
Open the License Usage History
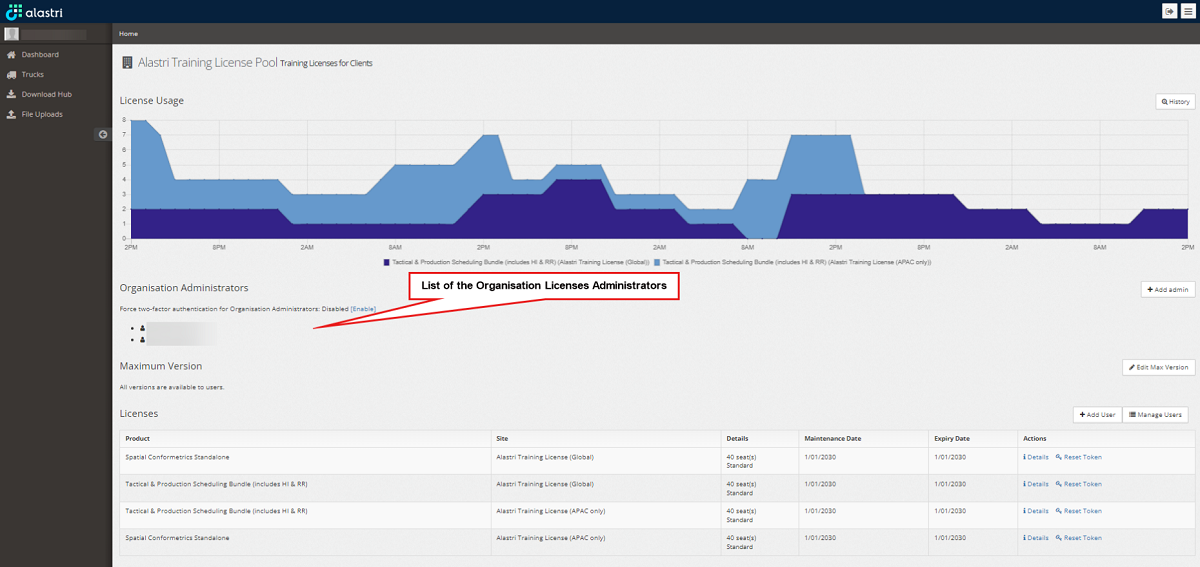(1175, 102)
